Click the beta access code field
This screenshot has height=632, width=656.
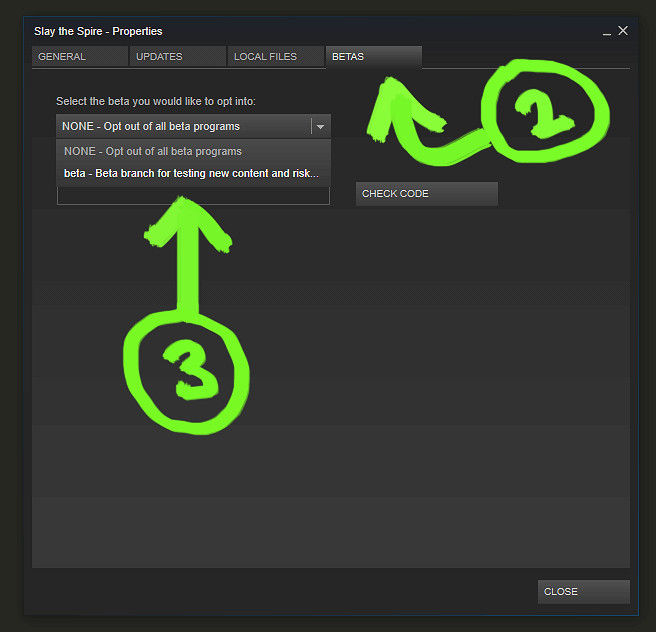[193, 196]
